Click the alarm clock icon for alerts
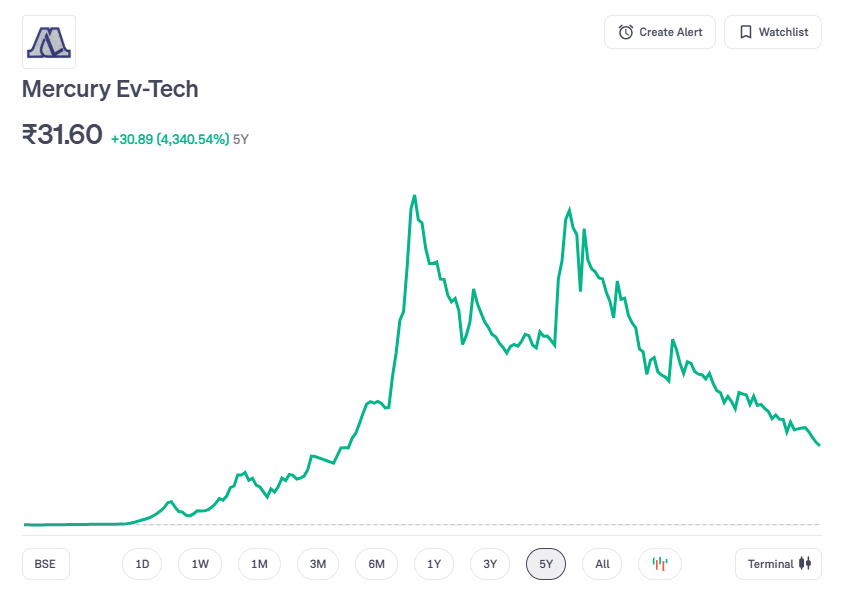The width and height of the screenshot is (845, 598). [626, 32]
